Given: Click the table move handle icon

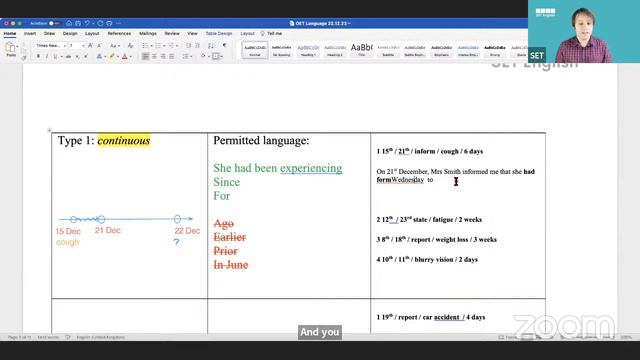Looking at the screenshot, I should coord(49,131).
